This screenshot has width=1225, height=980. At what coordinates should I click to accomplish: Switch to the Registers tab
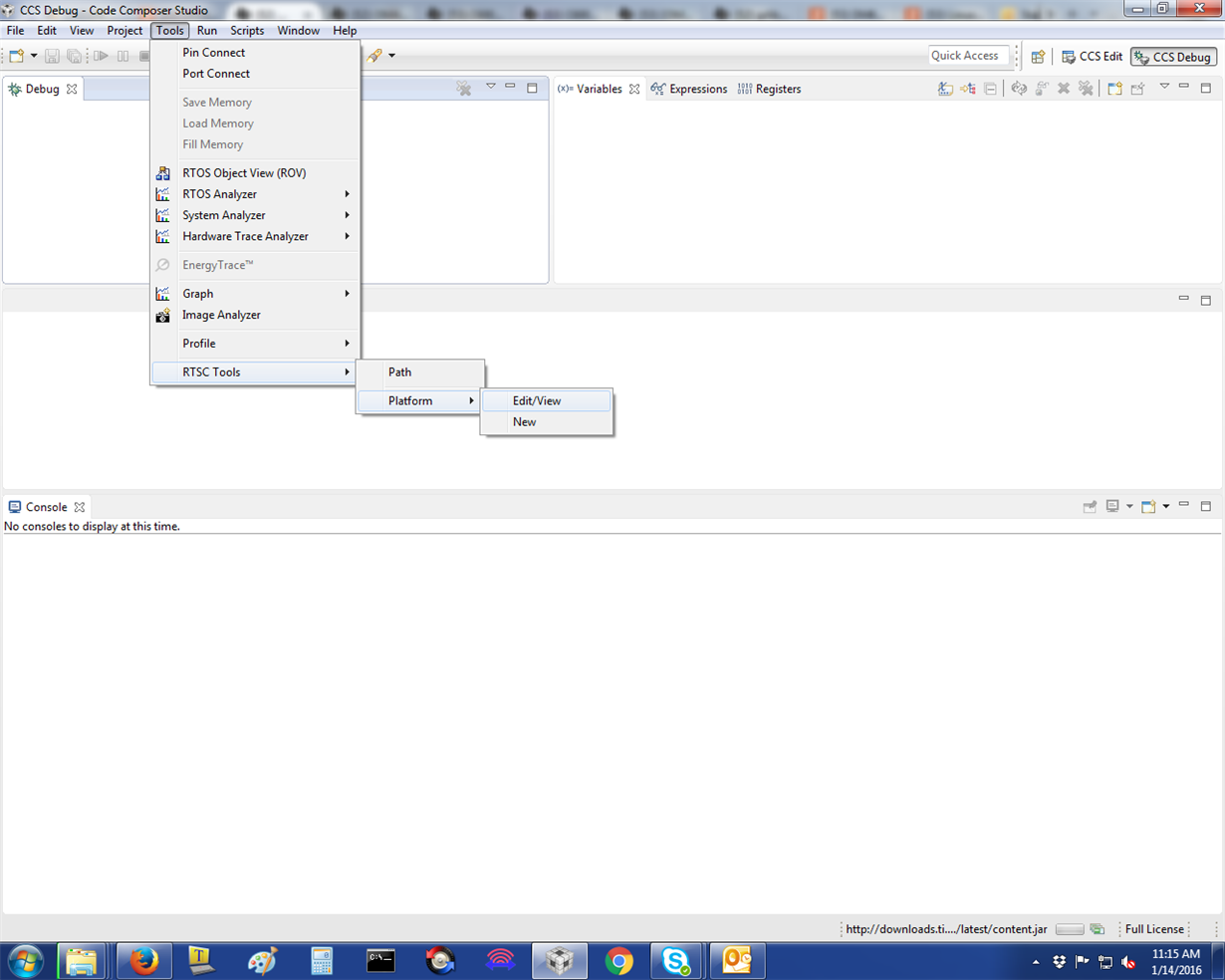pyautogui.click(x=769, y=89)
